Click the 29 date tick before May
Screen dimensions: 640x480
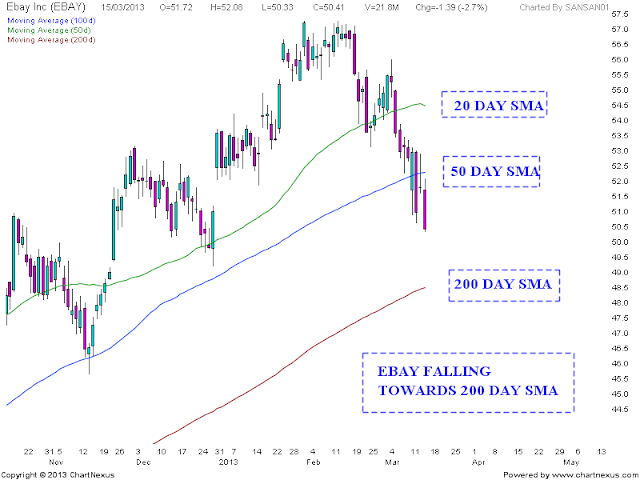click(x=560, y=452)
